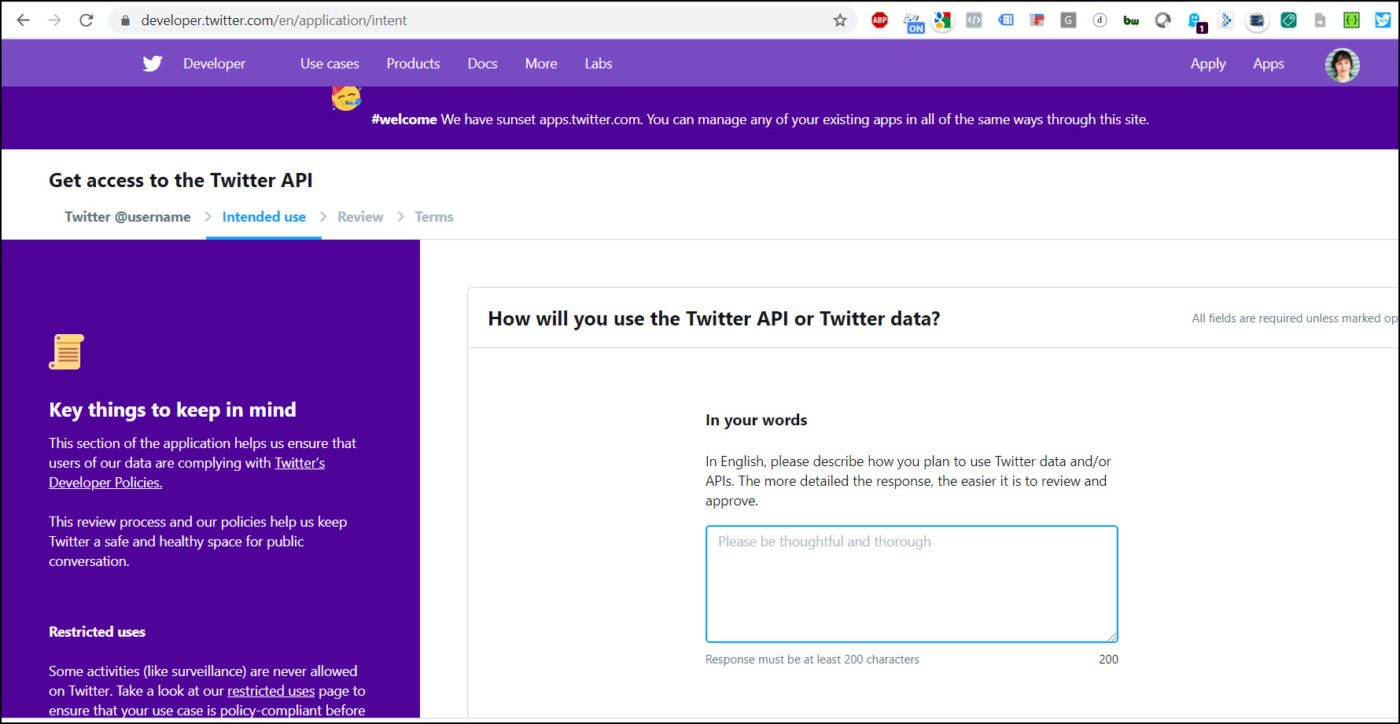
Task: Open the Developer home link
Action: click(x=214, y=63)
